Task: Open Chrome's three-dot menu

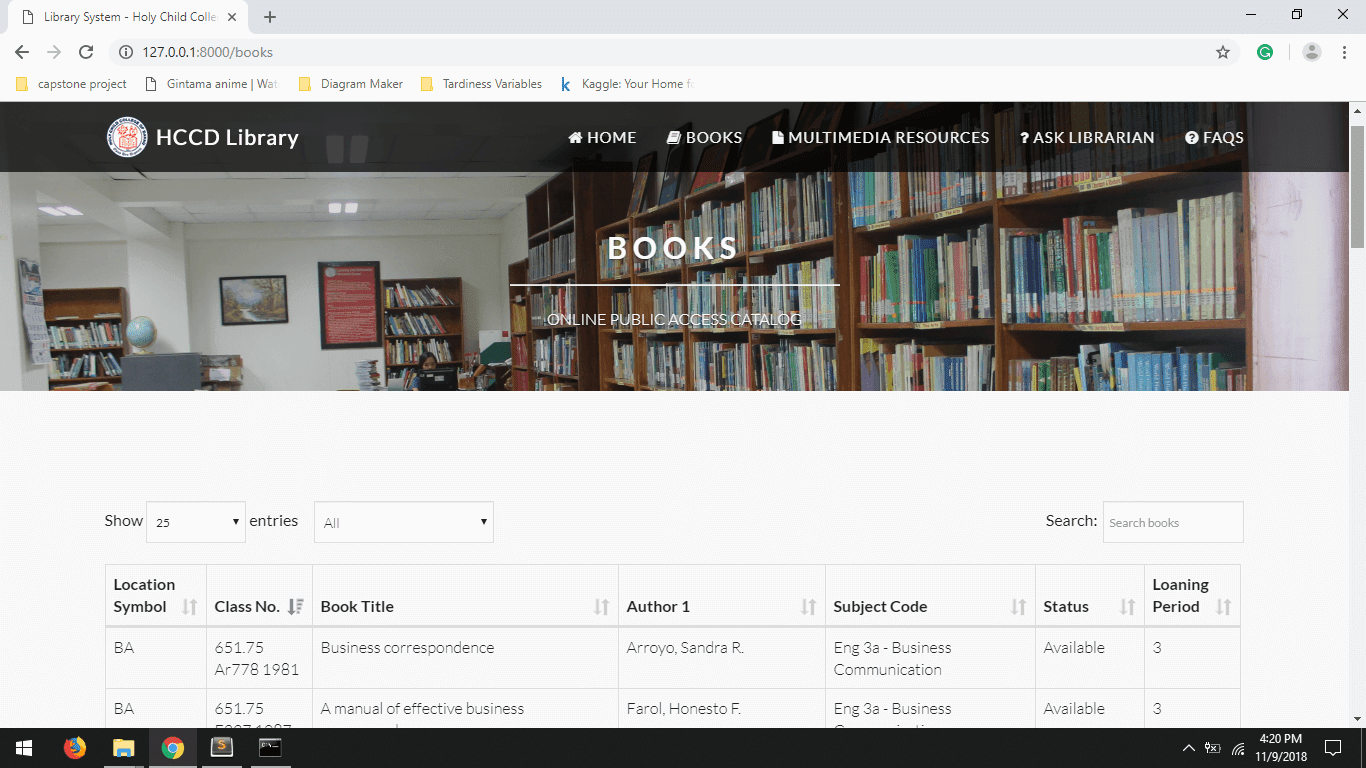Action: pos(1343,51)
